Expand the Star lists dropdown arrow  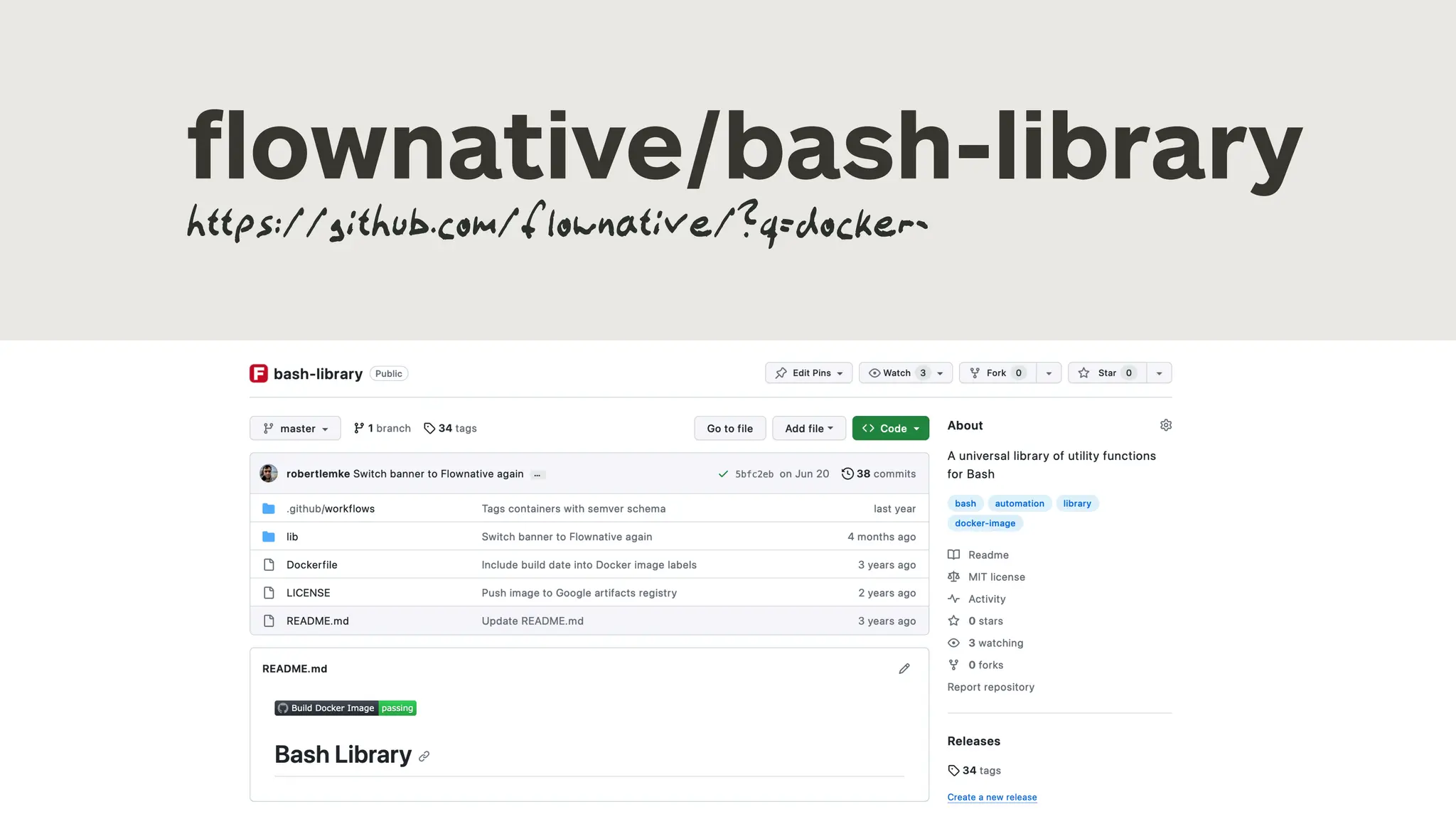pos(1160,373)
